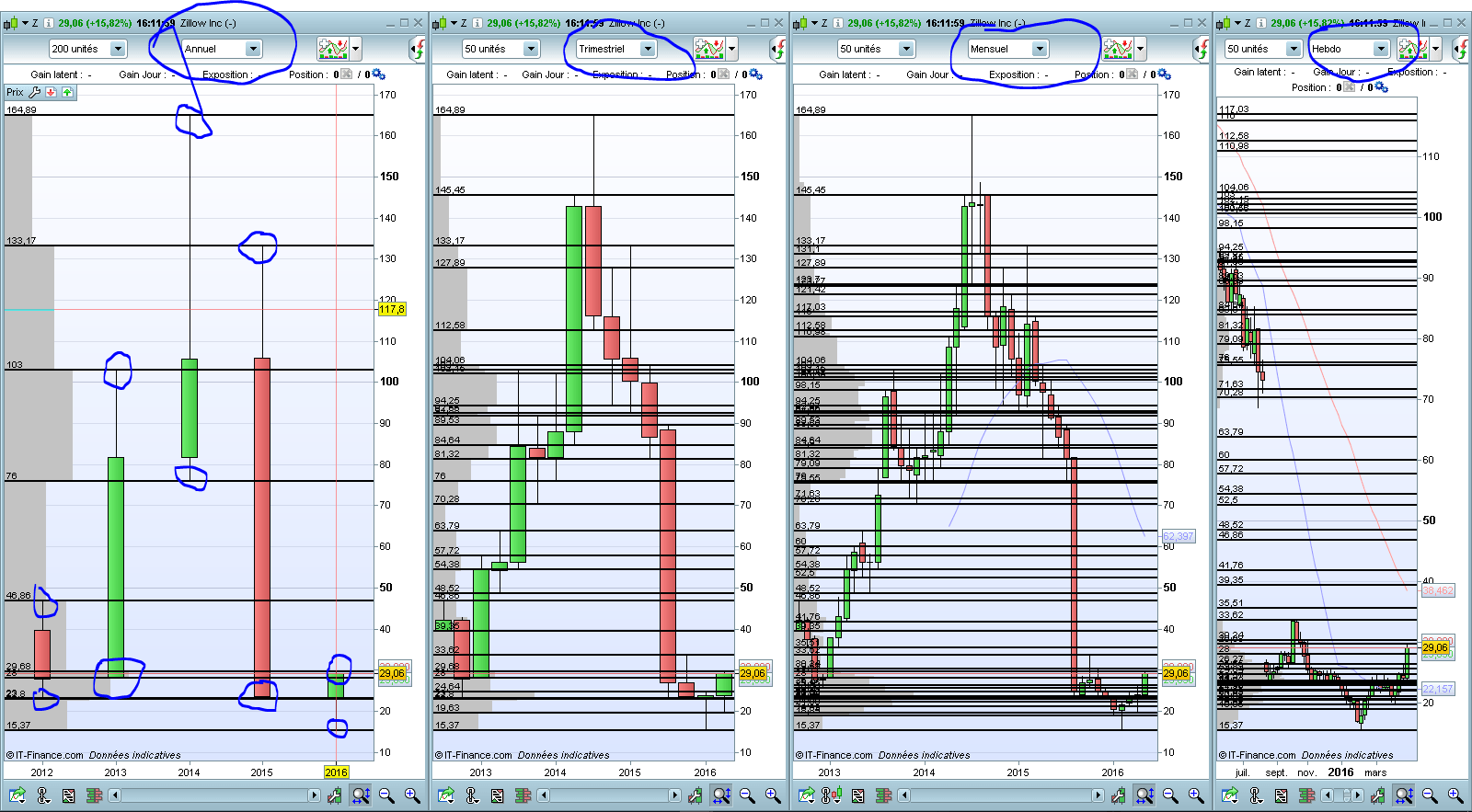Open the indicators list icon in Mensuel chart
The height and width of the screenshot is (812, 1472).
[x=858, y=795]
